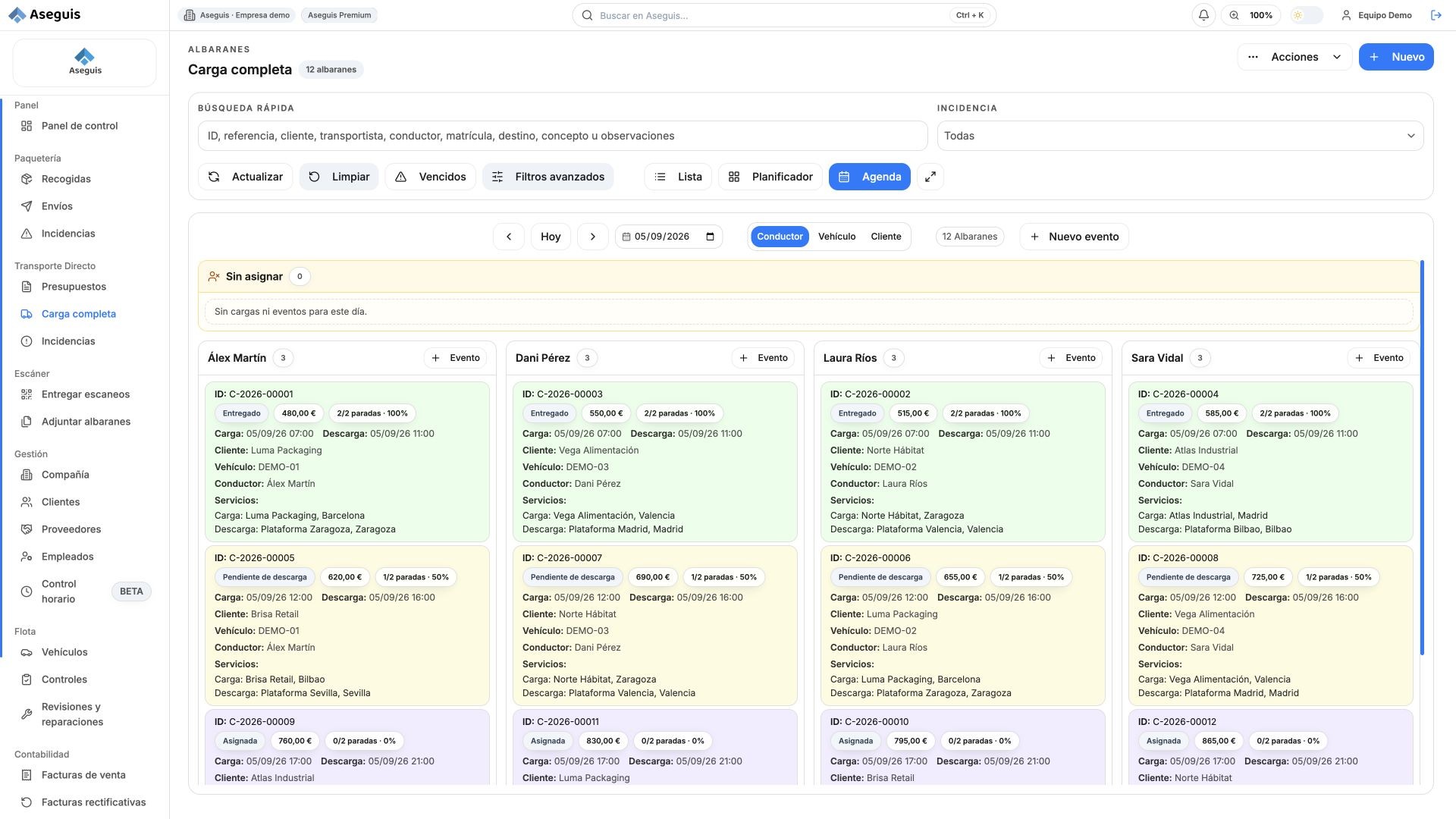Open Control horario clock icon

27,591
